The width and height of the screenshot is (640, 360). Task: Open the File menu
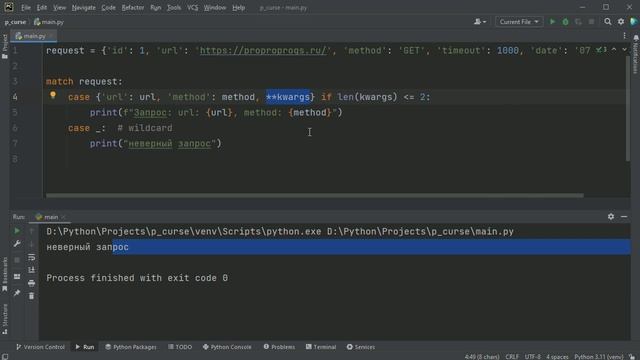[x=26, y=7]
